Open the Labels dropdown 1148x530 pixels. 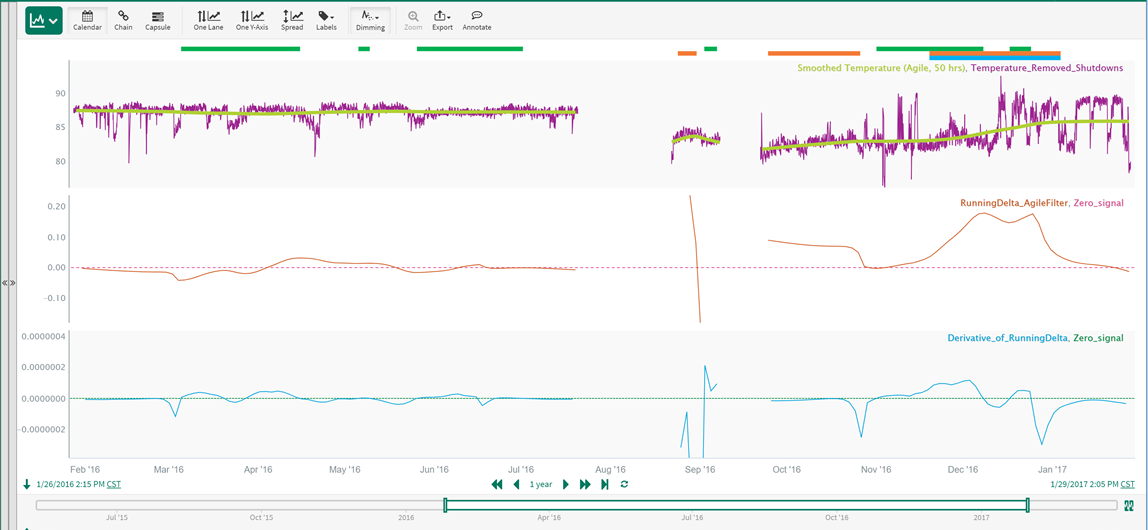326,20
